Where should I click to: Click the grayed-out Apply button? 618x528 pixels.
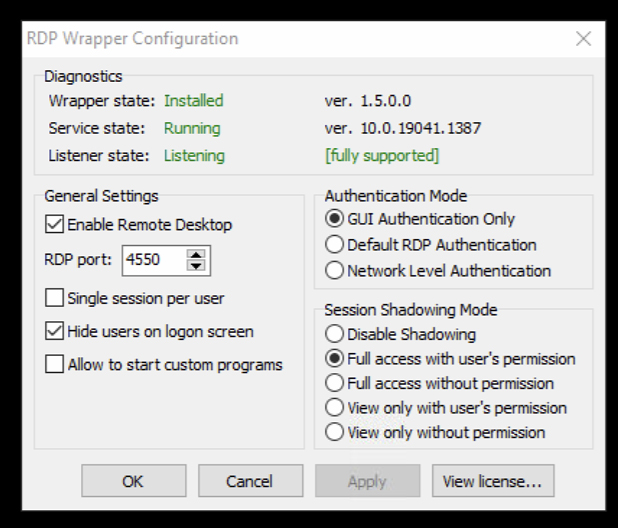click(367, 481)
